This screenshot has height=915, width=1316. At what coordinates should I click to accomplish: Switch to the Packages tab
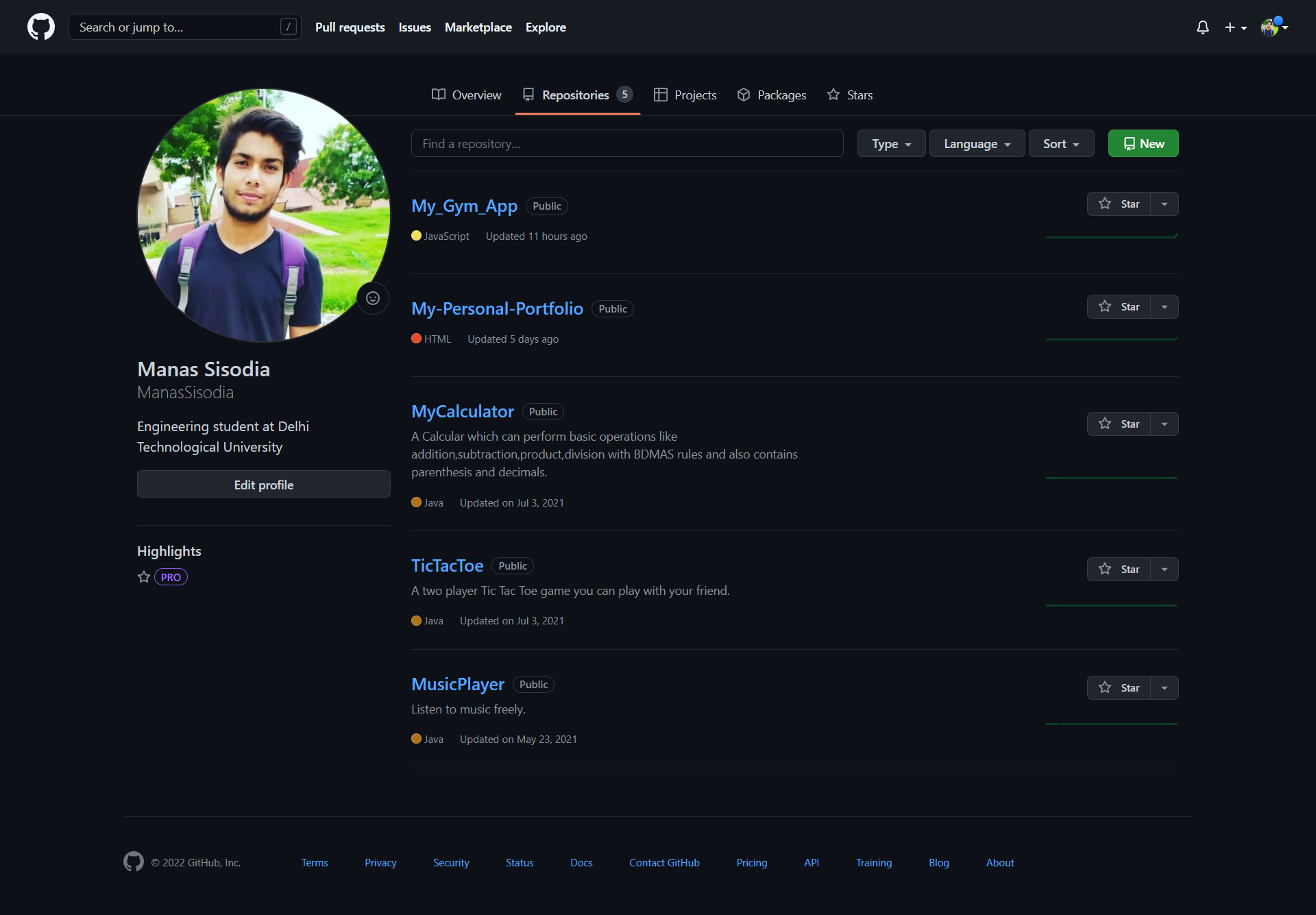click(x=771, y=95)
